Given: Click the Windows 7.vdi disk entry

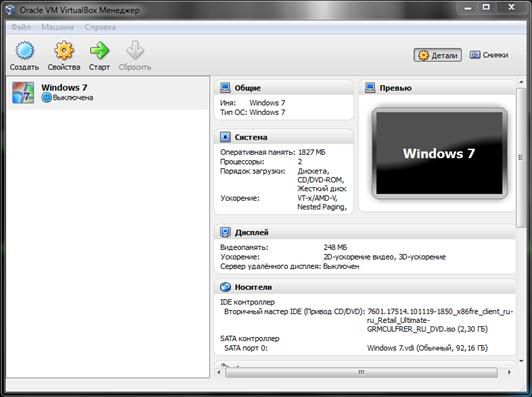Looking at the screenshot, I should point(427,348).
